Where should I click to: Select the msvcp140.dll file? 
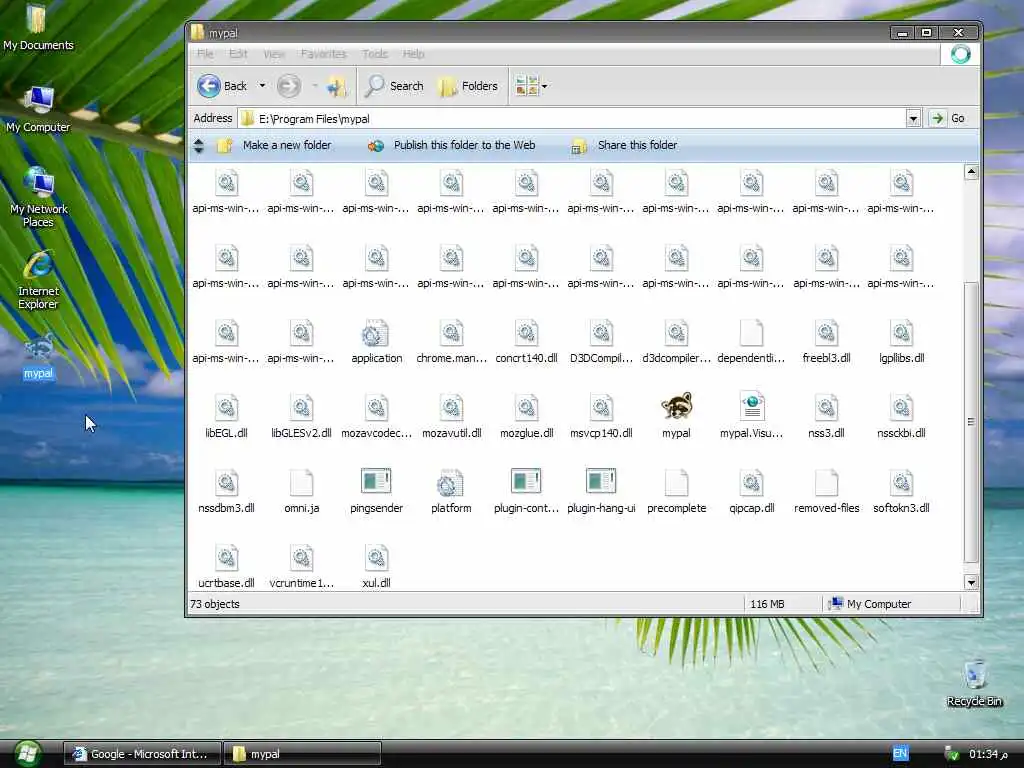pos(601,415)
